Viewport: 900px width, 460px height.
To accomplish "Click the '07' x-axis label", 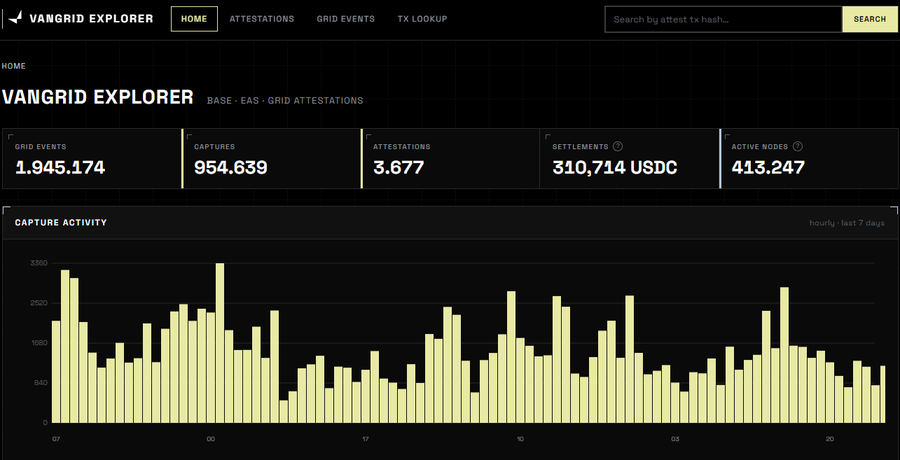I will click(56, 439).
